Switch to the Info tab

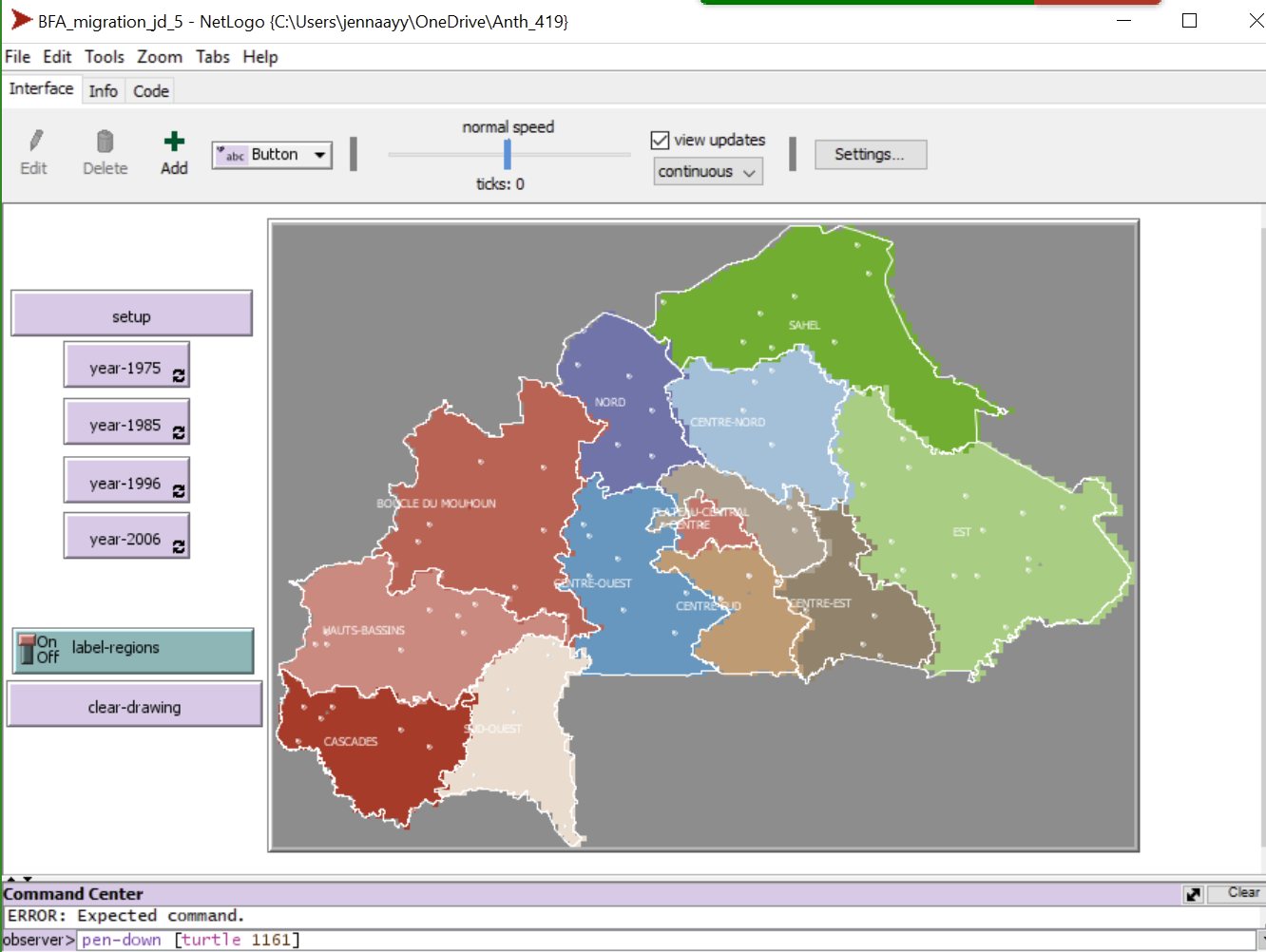104,90
